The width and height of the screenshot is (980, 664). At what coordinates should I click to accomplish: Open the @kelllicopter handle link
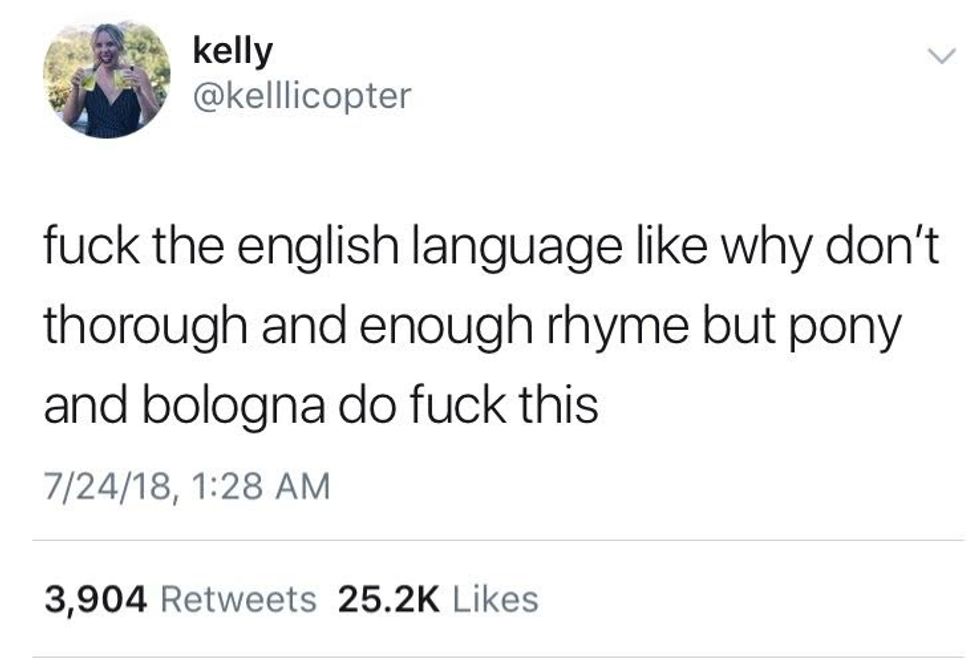[x=302, y=96]
